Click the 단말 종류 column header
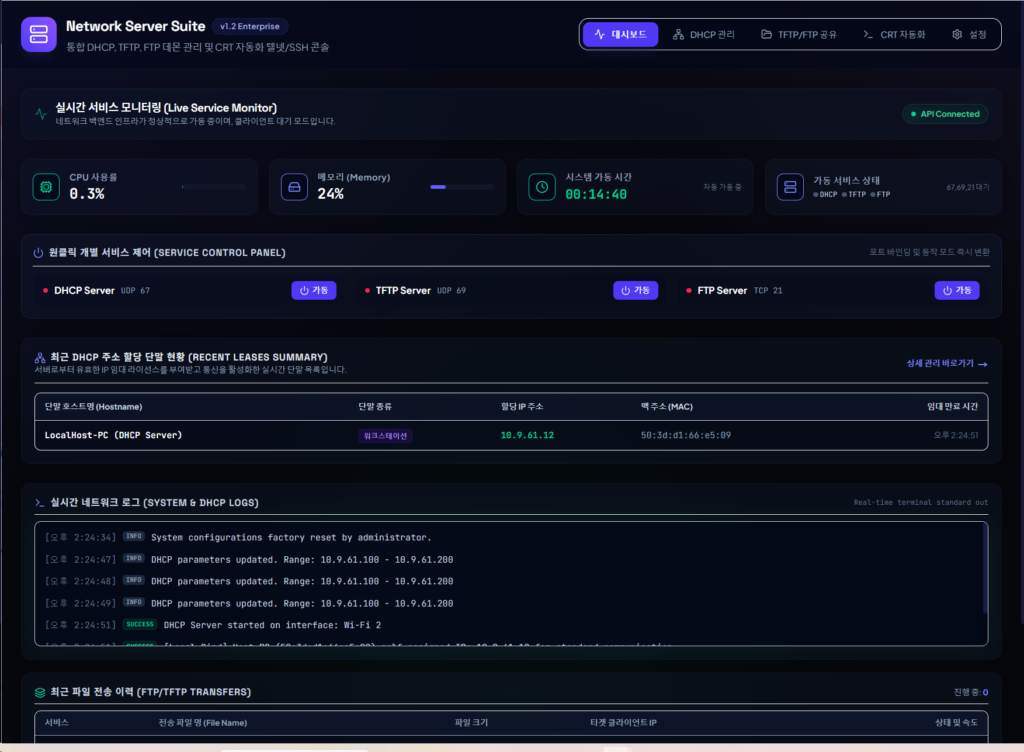This screenshot has width=1024, height=752. click(375, 407)
